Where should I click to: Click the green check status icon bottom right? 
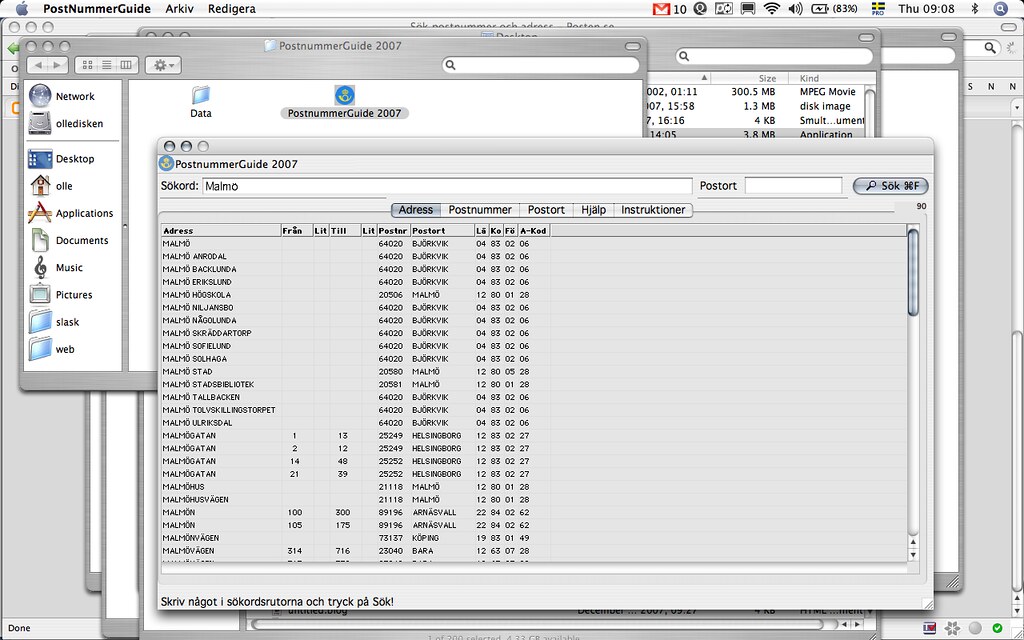[997, 628]
